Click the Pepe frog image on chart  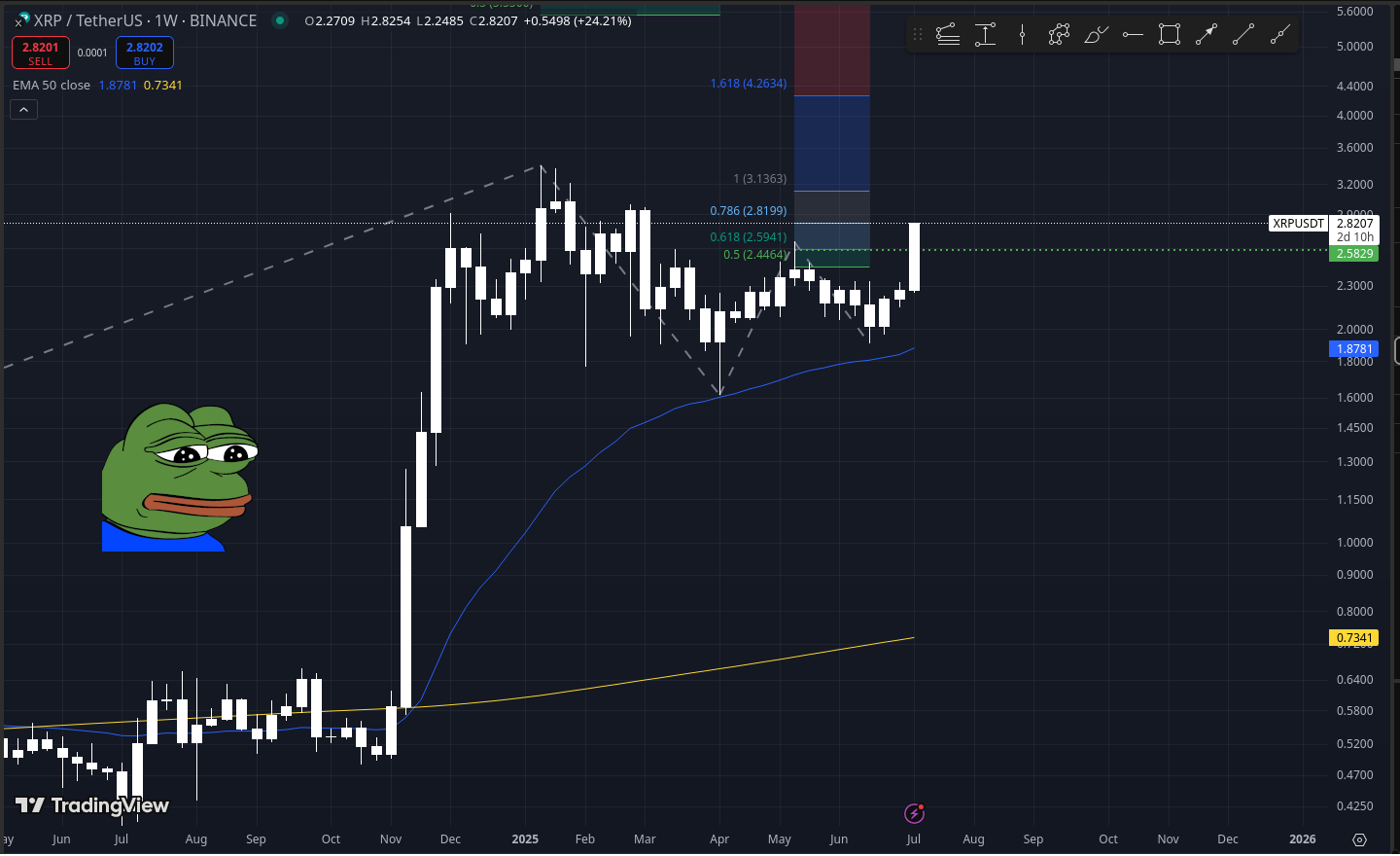pyautogui.click(x=180, y=478)
